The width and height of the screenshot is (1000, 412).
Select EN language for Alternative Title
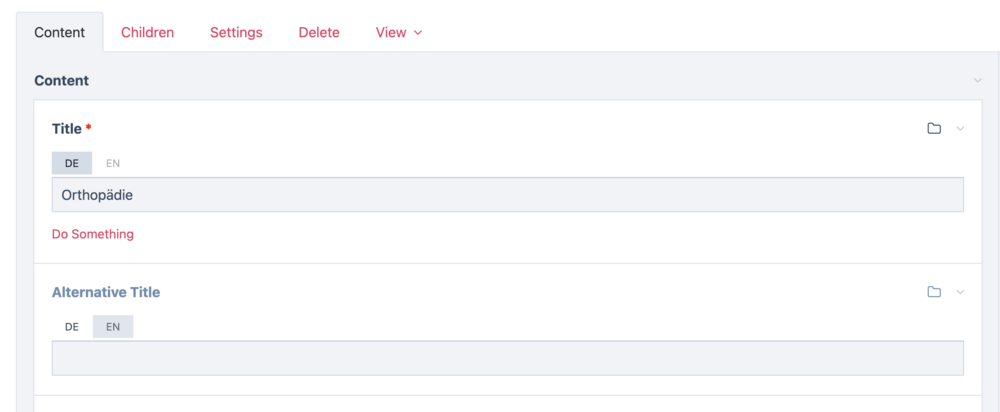tap(113, 327)
